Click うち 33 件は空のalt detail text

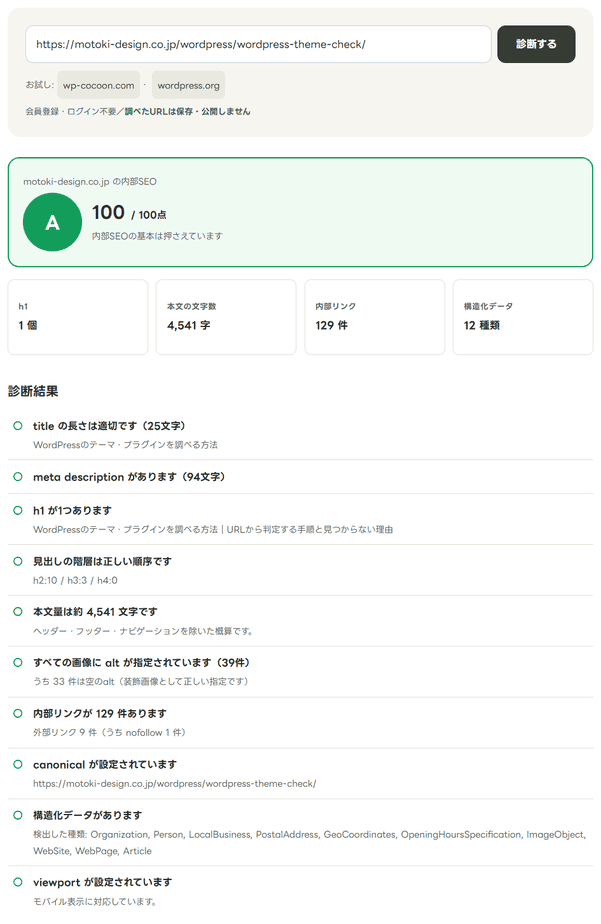[141, 681]
